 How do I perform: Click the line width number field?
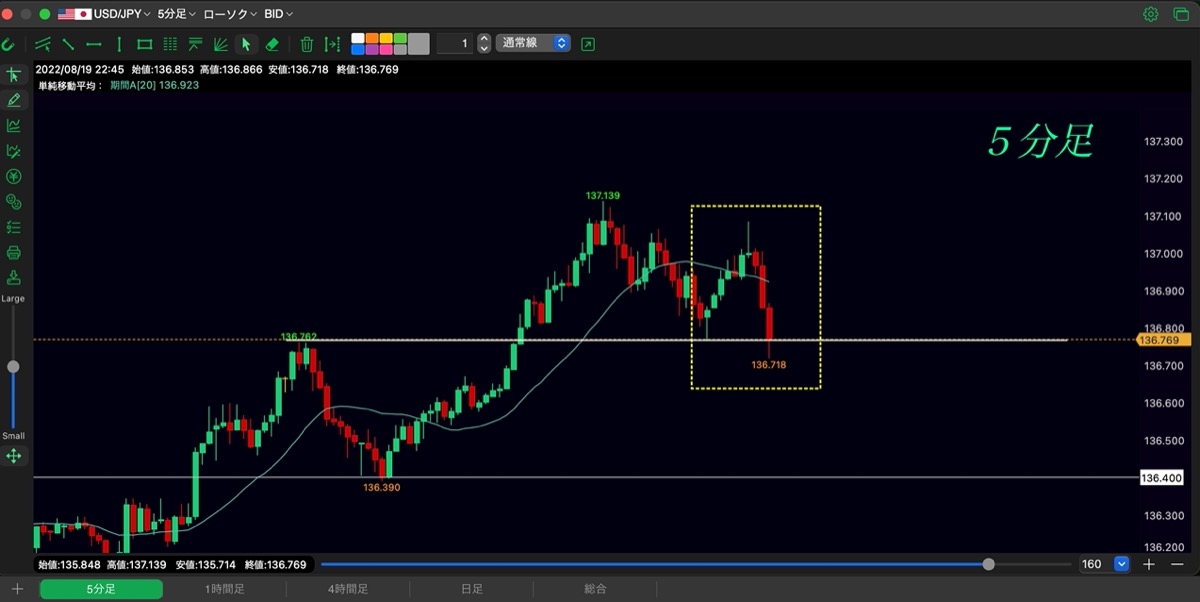point(455,44)
